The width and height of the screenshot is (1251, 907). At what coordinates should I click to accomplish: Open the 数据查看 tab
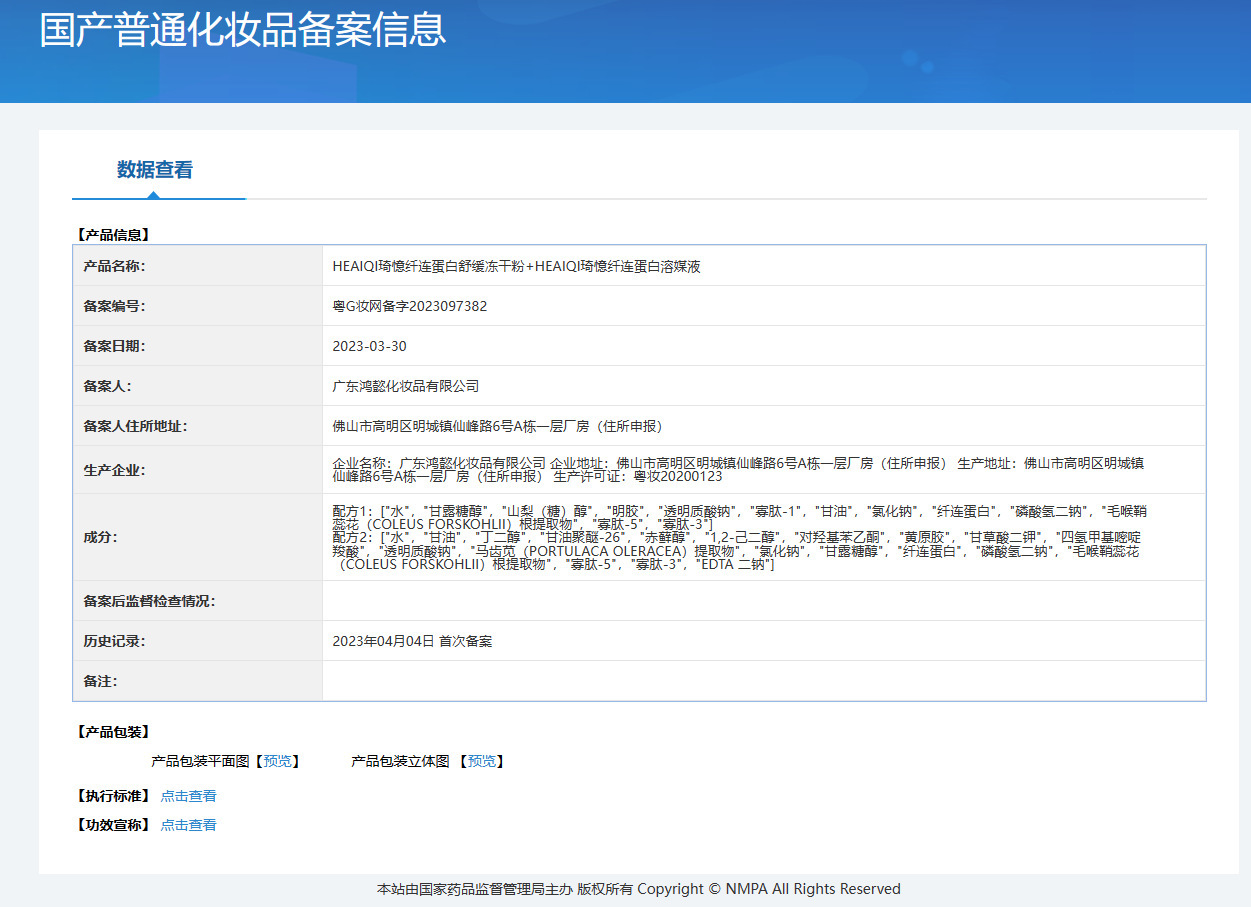[x=155, y=170]
